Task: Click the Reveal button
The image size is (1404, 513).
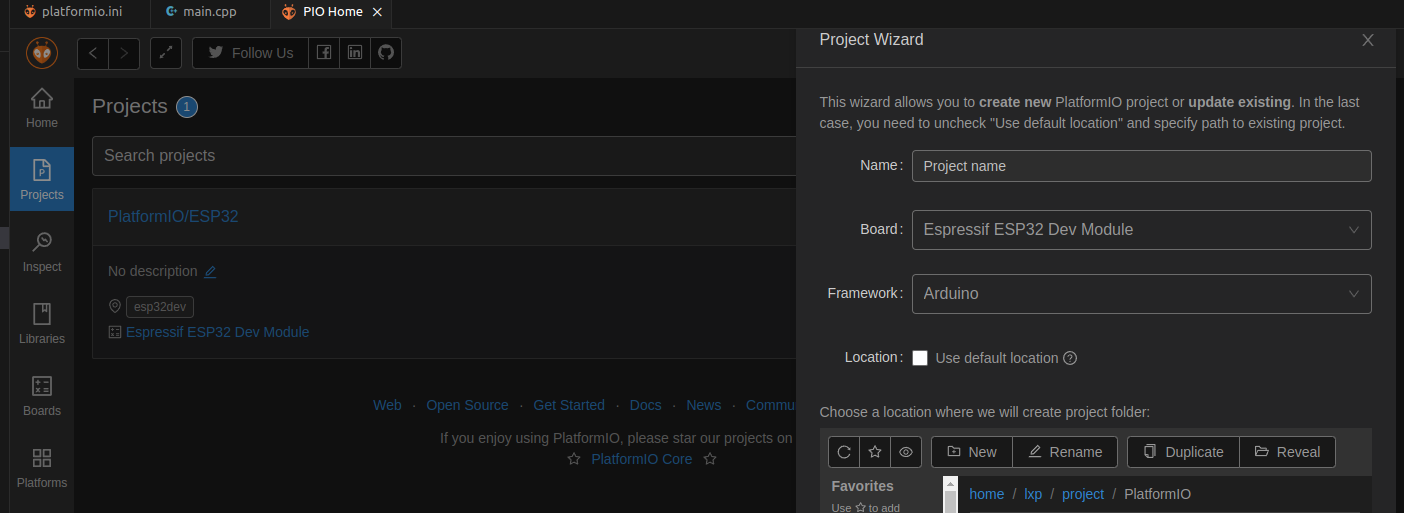Action: tap(1287, 452)
